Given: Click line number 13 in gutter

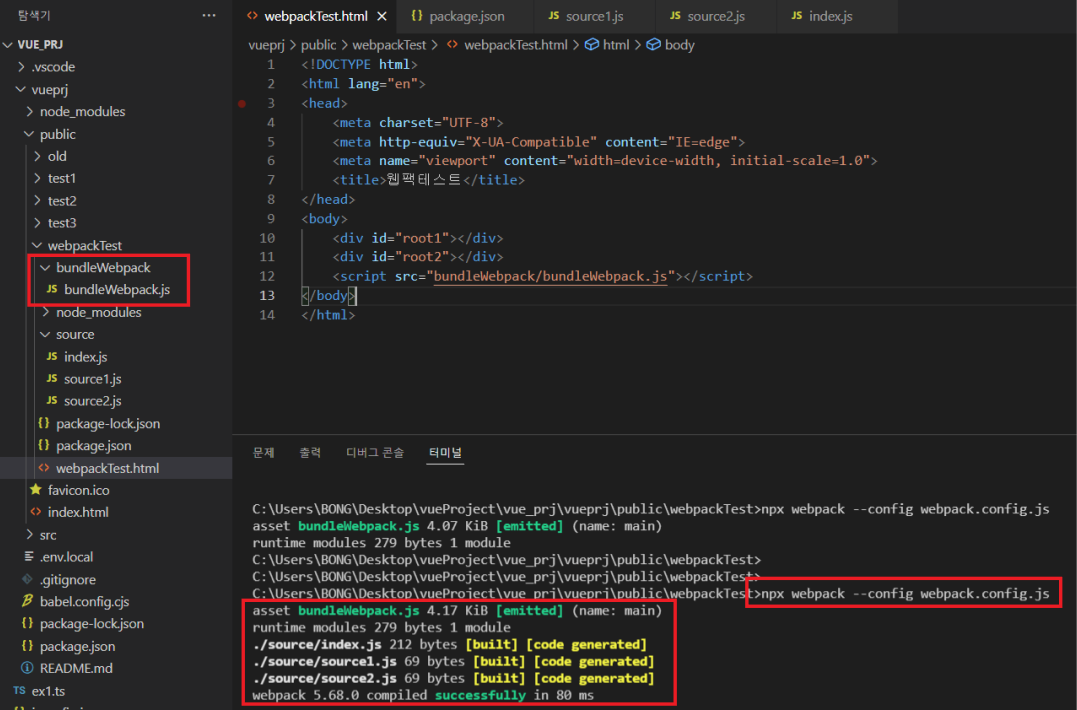Looking at the screenshot, I should (x=267, y=295).
